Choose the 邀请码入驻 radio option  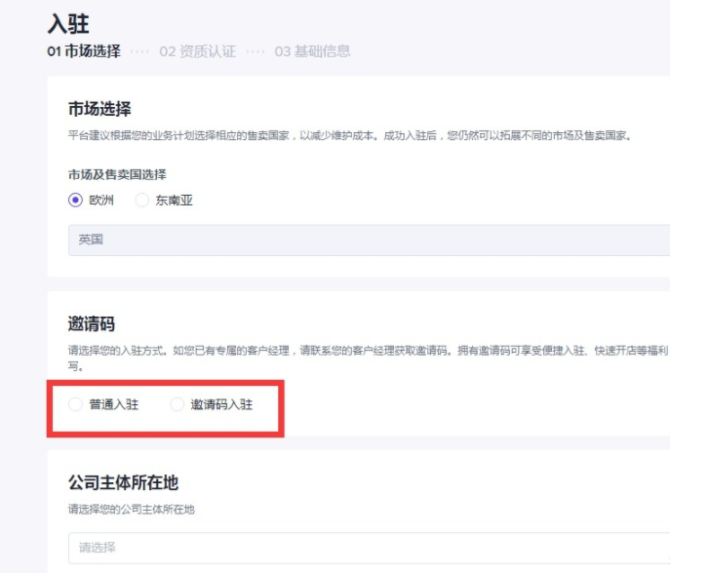177,405
